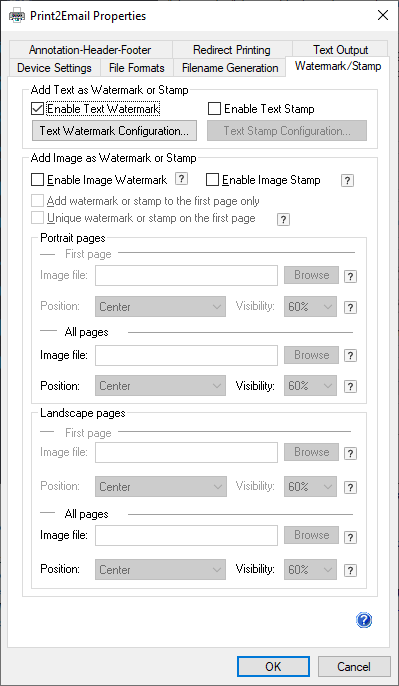Click help icon for Portrait All pages visibility
The width and height of the screenshot is (399, 686).
click(350, 387)
